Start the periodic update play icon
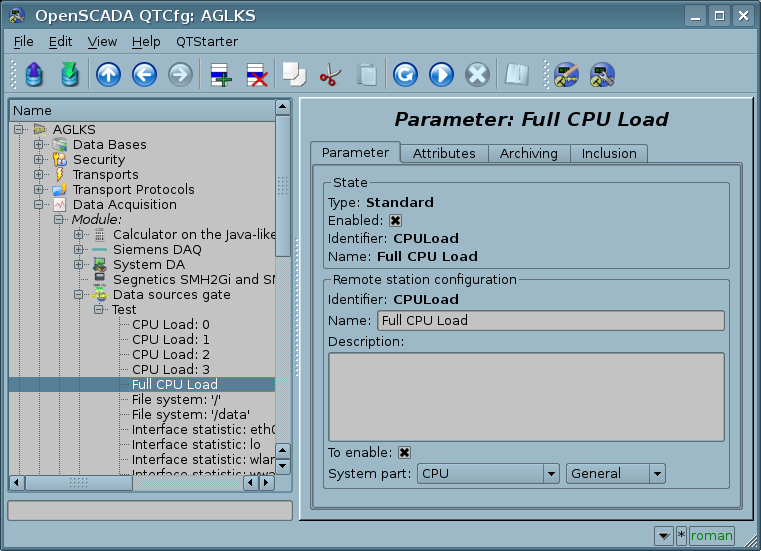 pos(441,75)
